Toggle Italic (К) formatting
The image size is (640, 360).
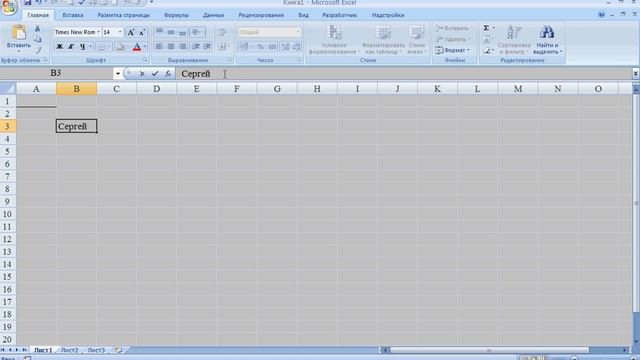[x=71, y=47]
